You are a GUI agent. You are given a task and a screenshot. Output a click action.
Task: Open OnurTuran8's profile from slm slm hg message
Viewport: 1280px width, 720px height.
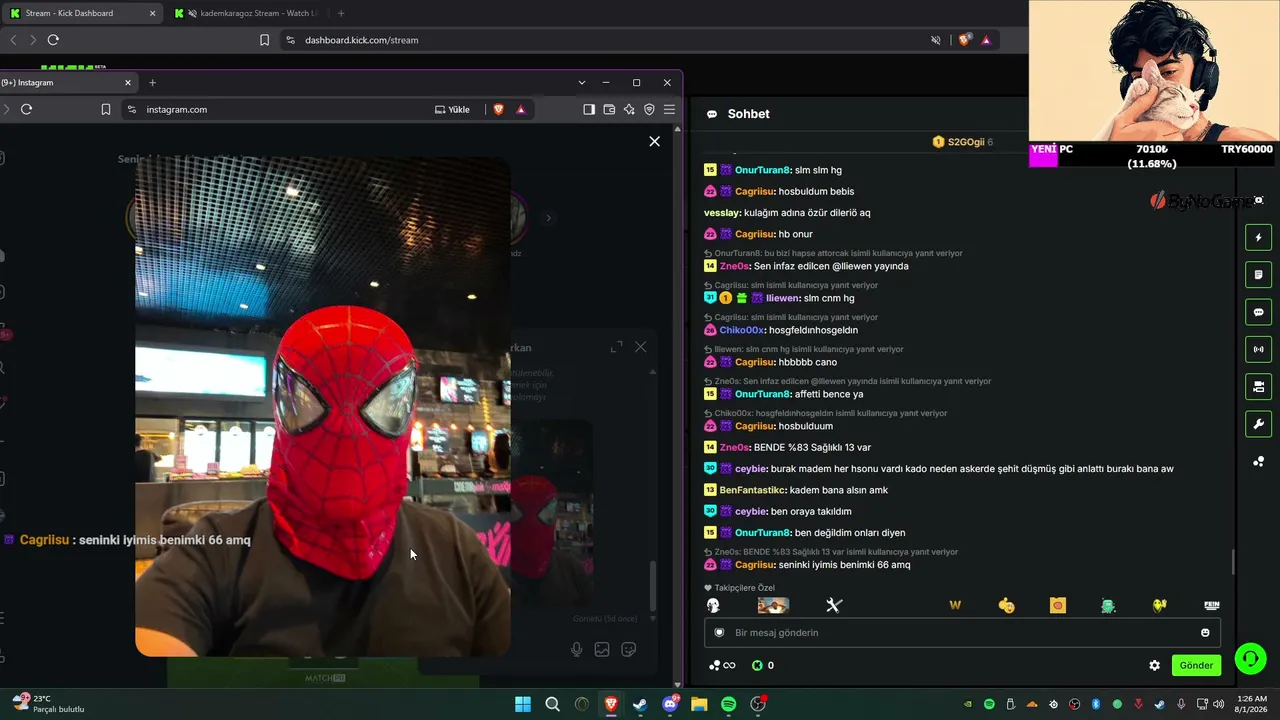(x=762, y=170)
